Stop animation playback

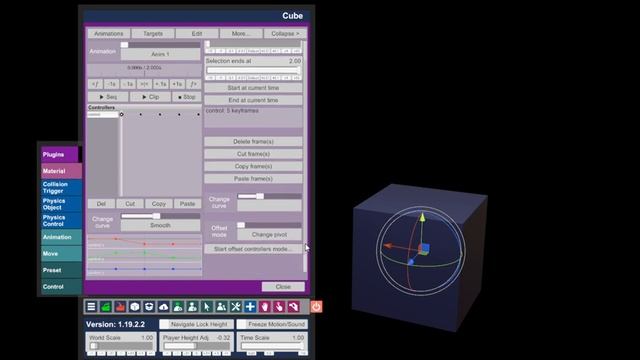coord(187,97)
